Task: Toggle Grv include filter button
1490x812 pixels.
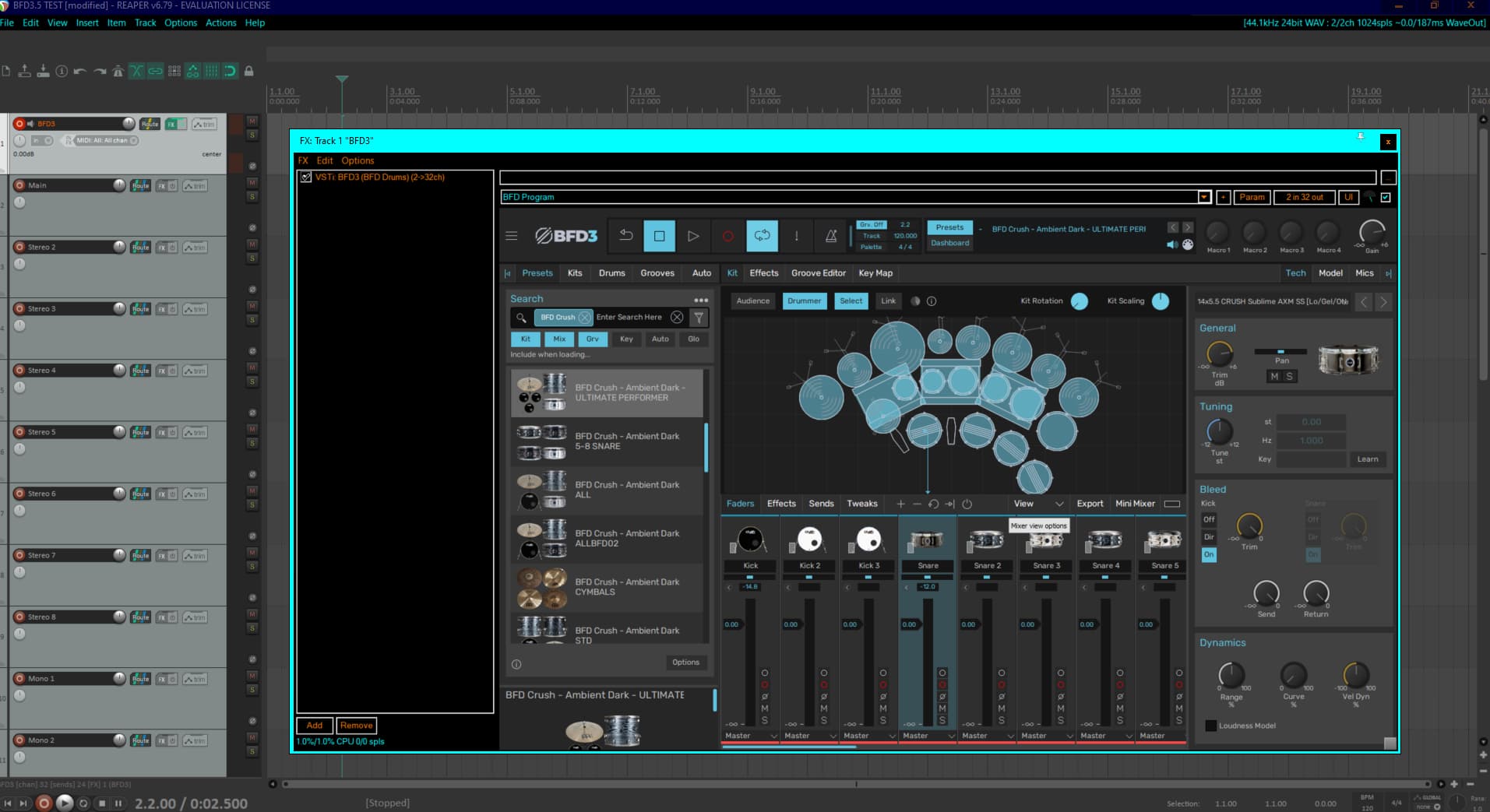Action: [x=593, y=339]
